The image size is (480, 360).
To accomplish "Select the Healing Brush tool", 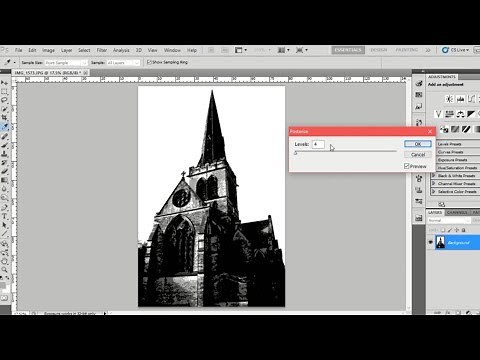I will coord(4,136).
